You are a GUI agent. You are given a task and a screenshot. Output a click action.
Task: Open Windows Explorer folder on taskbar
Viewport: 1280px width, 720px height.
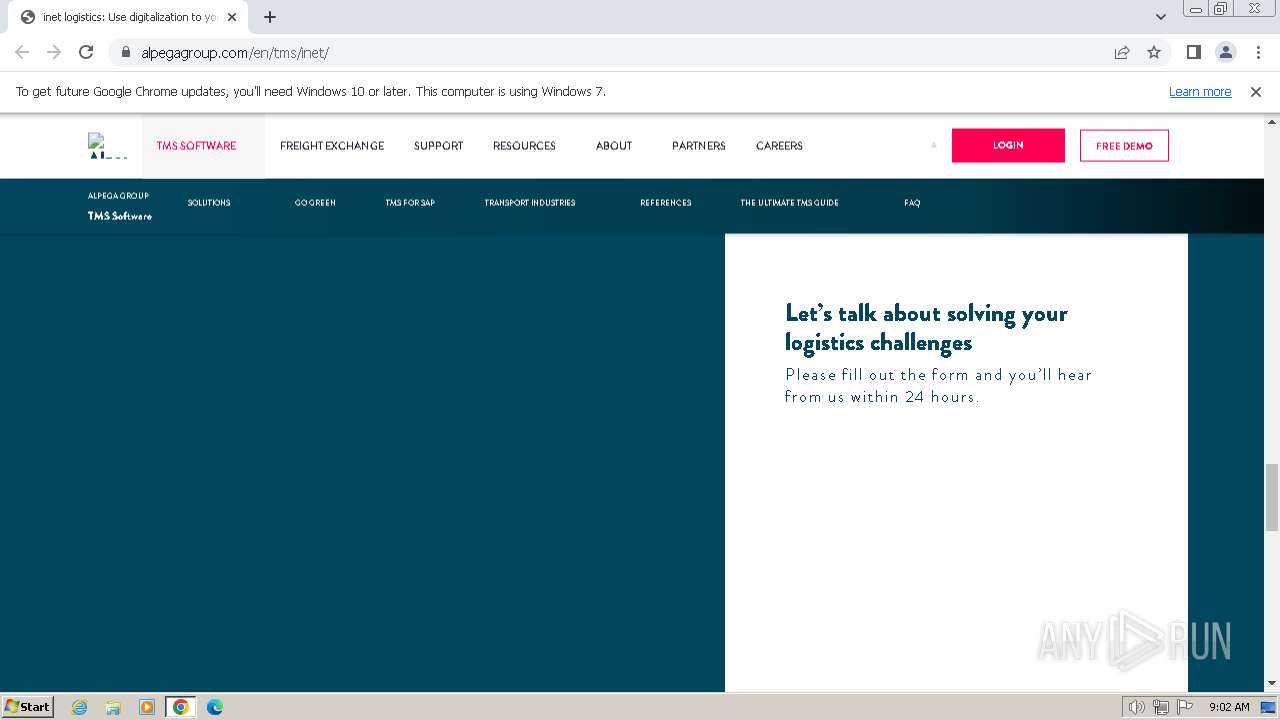click(113, 707)
